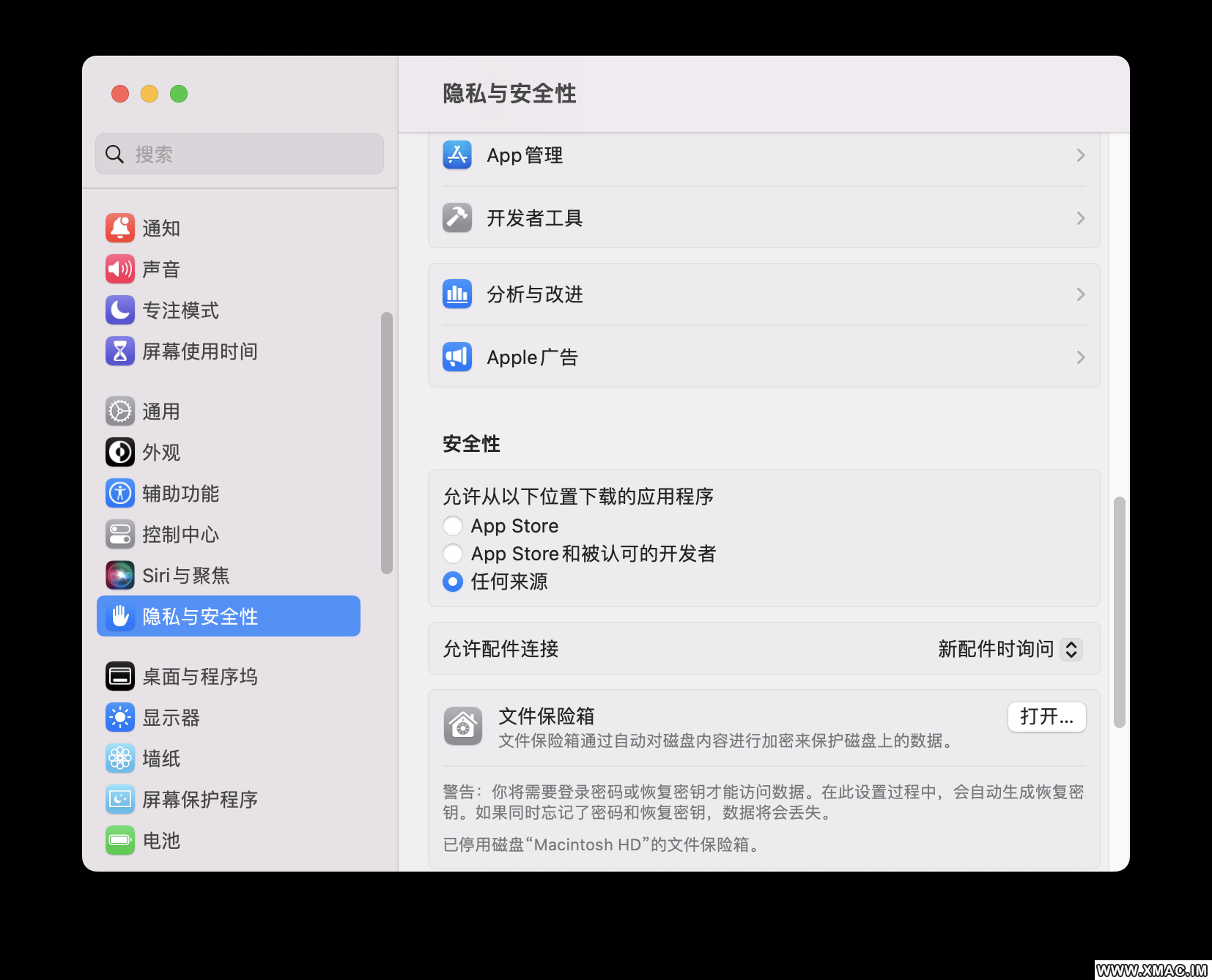This screenshot has height=980, width=1212.
Task: Click the 电池 label in sidebar
Action: [x=161, y=841]
